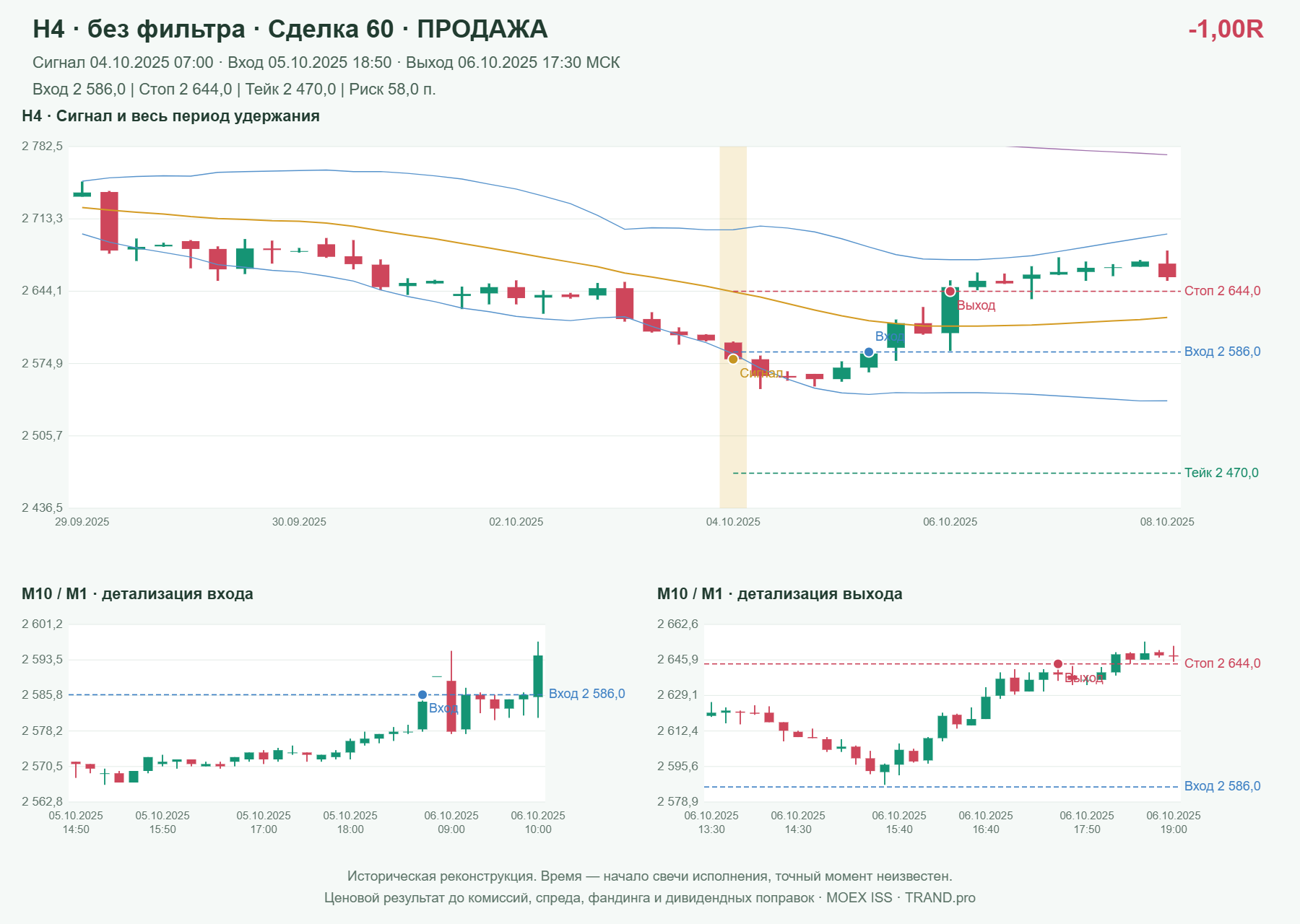Select the red exit dot in the exit detail chart
This screenshot has height=924, width=1300.
pos(1058,664)
